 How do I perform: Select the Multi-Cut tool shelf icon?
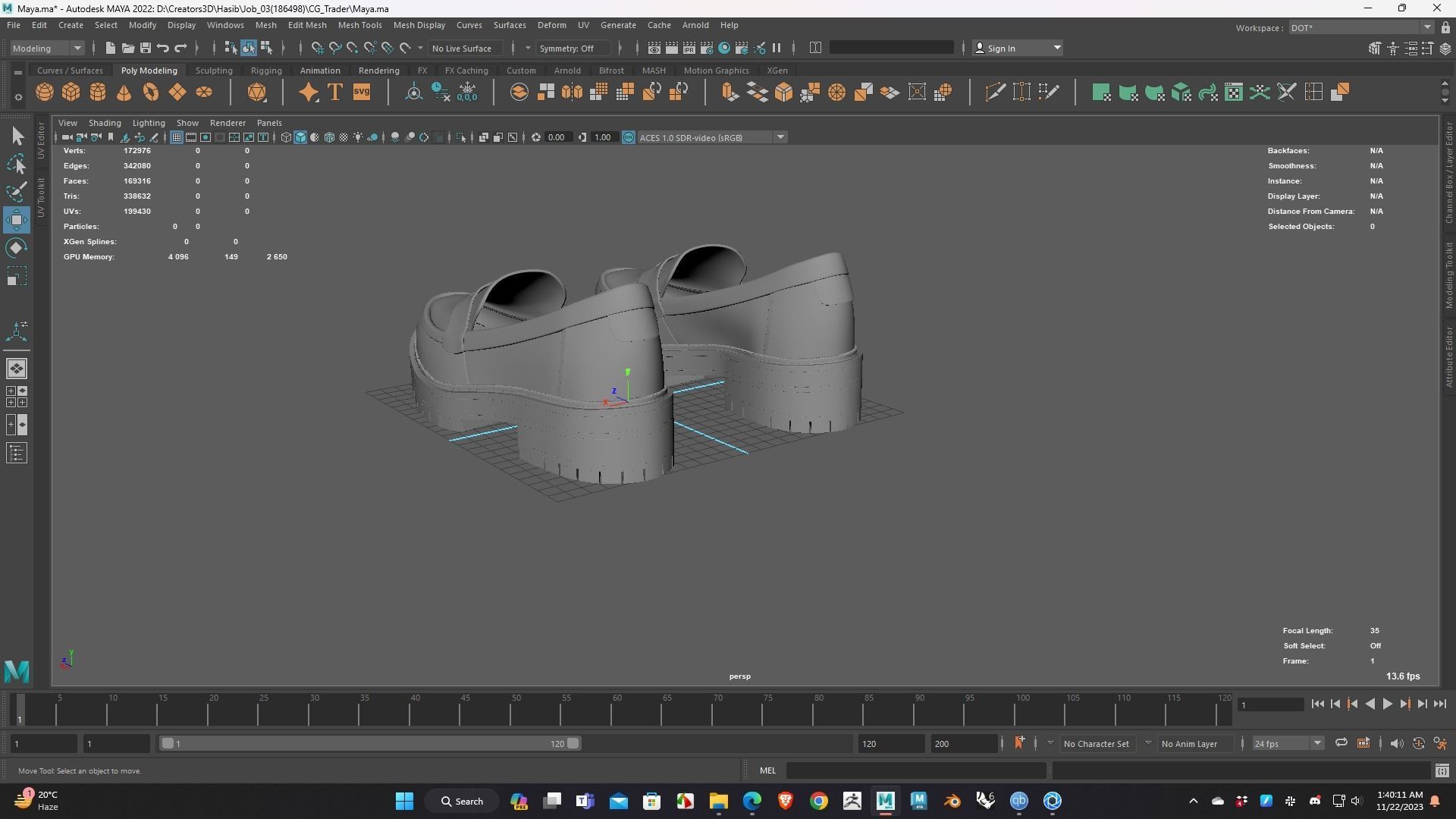pyautogui.click(x=996, y=93)
